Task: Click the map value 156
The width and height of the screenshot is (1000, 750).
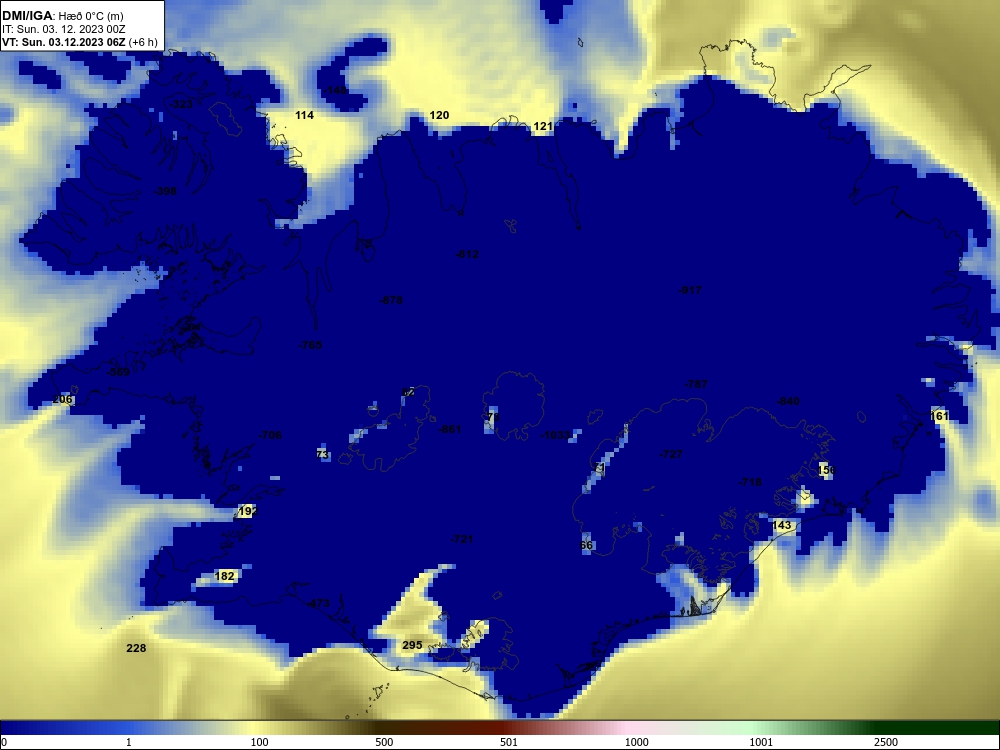Action: tap(825, 471)
